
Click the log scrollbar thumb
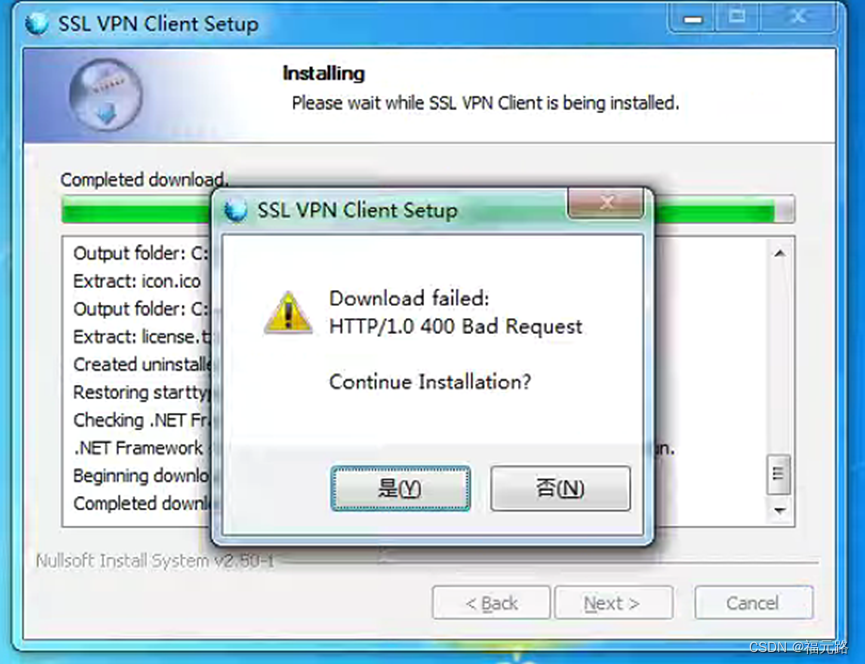tap(778, 474)
